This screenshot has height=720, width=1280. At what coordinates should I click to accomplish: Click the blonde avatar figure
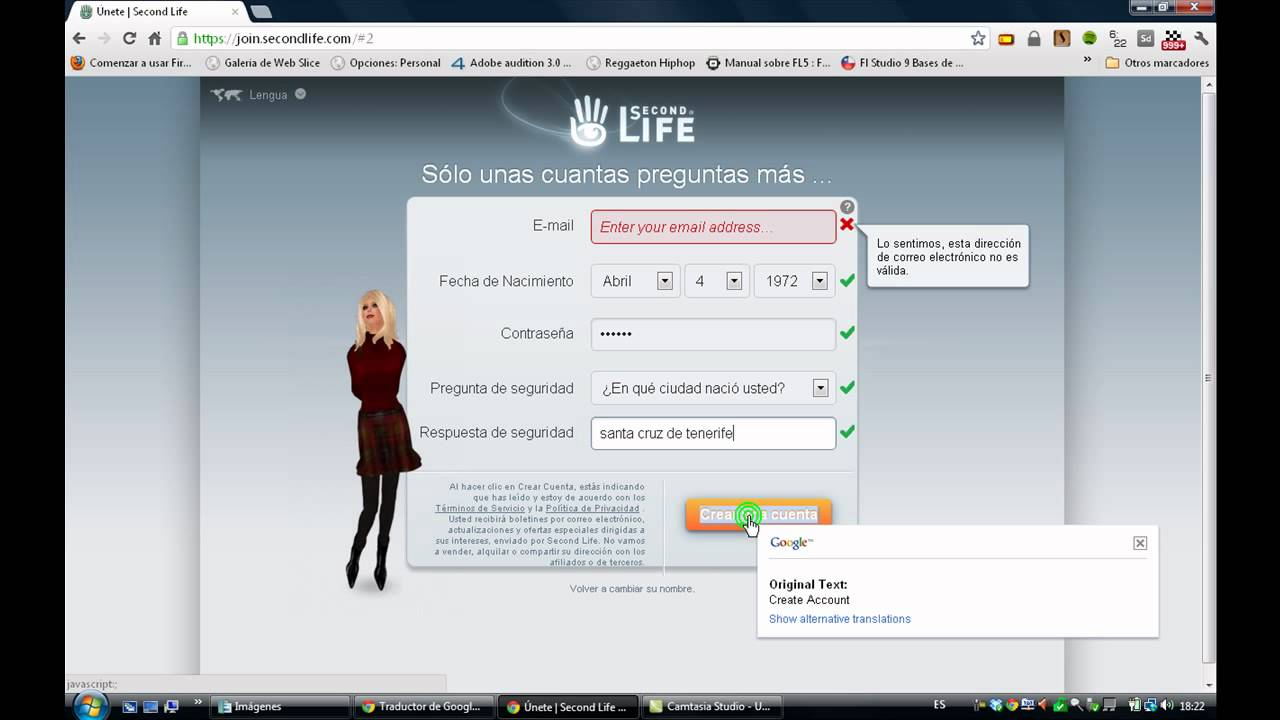pos(381,440)
